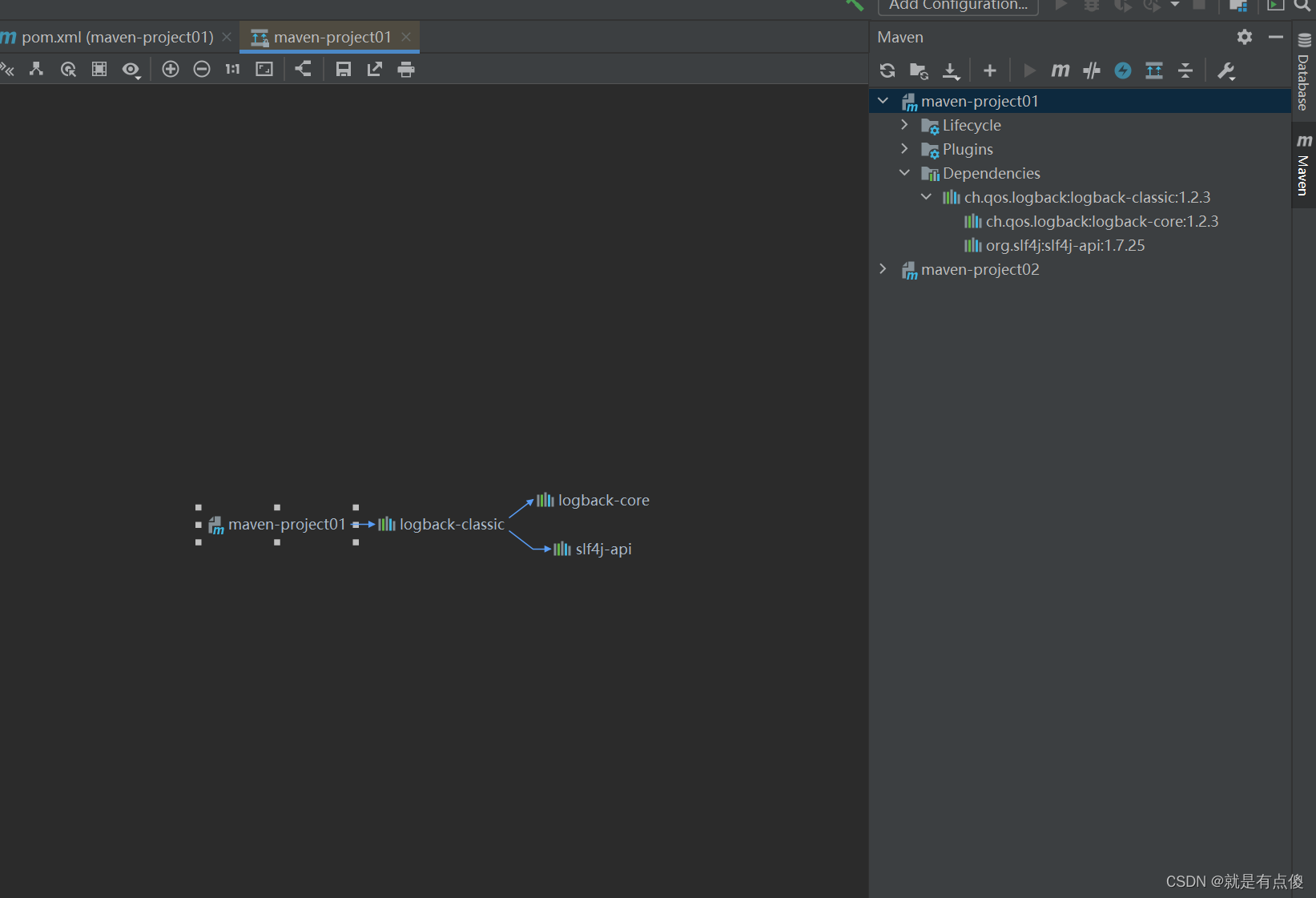Collapse all nodes in Maven tree
Image resolution: width=1316 pixels, height=898 pixels.
point(1185,70)
